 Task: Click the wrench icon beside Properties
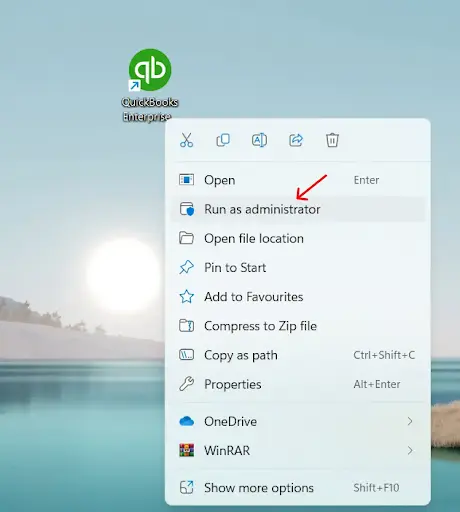(186, 384)
